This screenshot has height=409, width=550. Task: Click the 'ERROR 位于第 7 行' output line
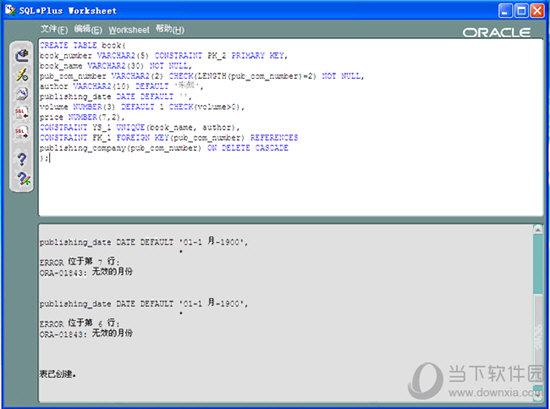point(80,262)
